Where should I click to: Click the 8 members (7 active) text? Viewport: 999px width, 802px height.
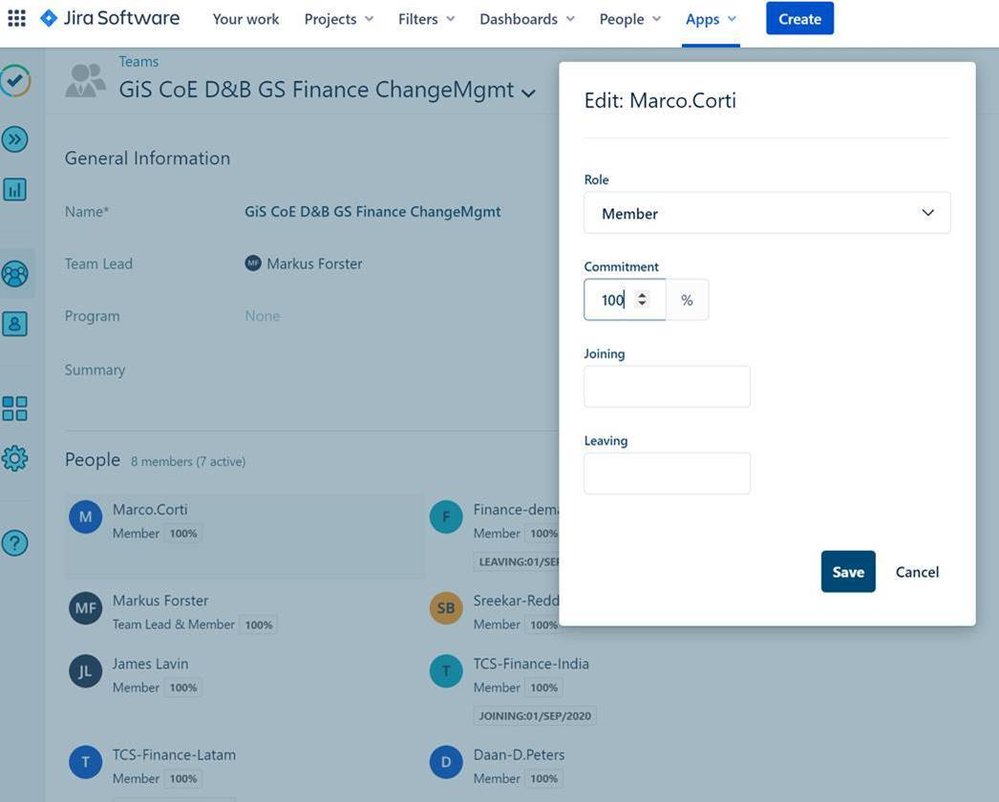188,461
